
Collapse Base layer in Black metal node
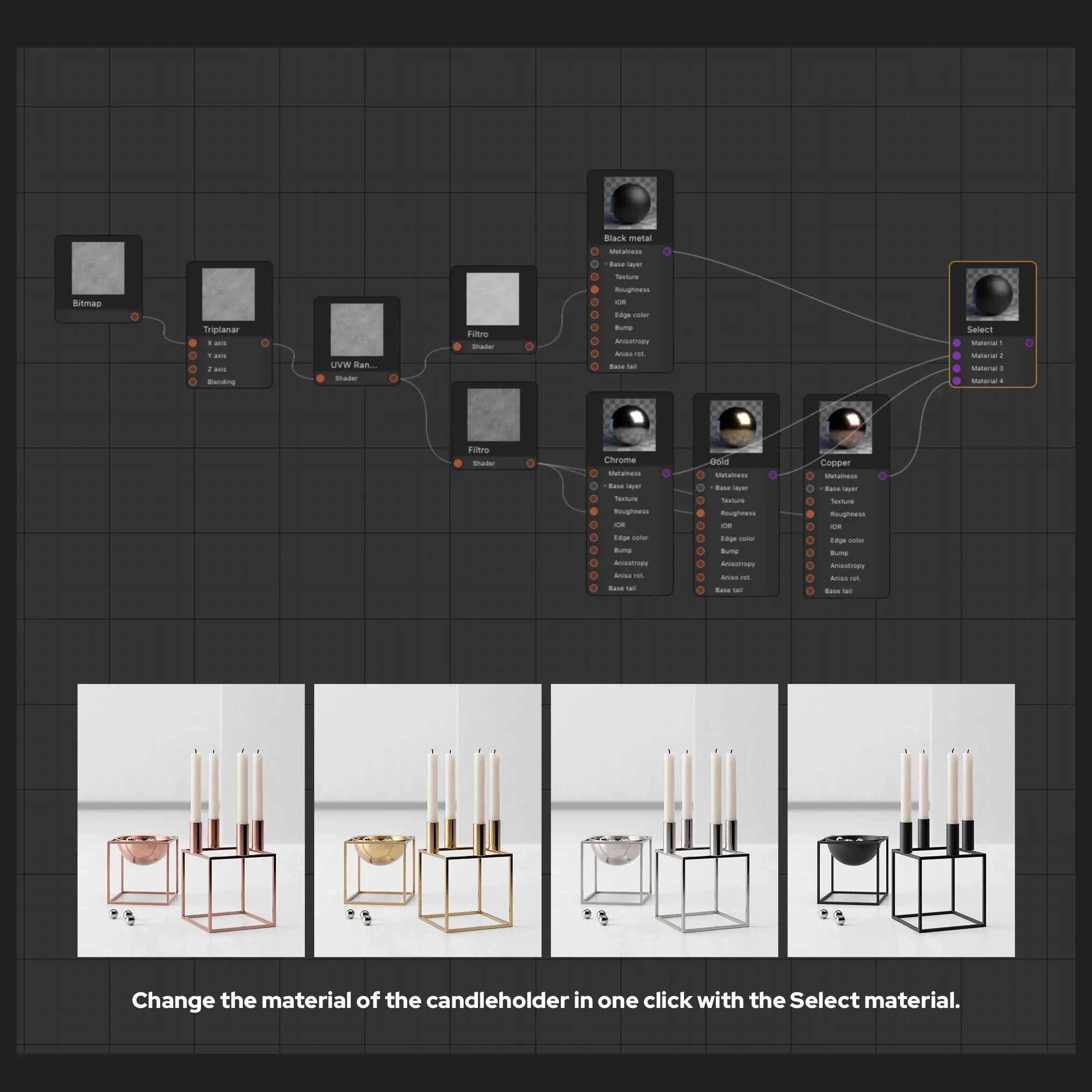coord(606,264)
